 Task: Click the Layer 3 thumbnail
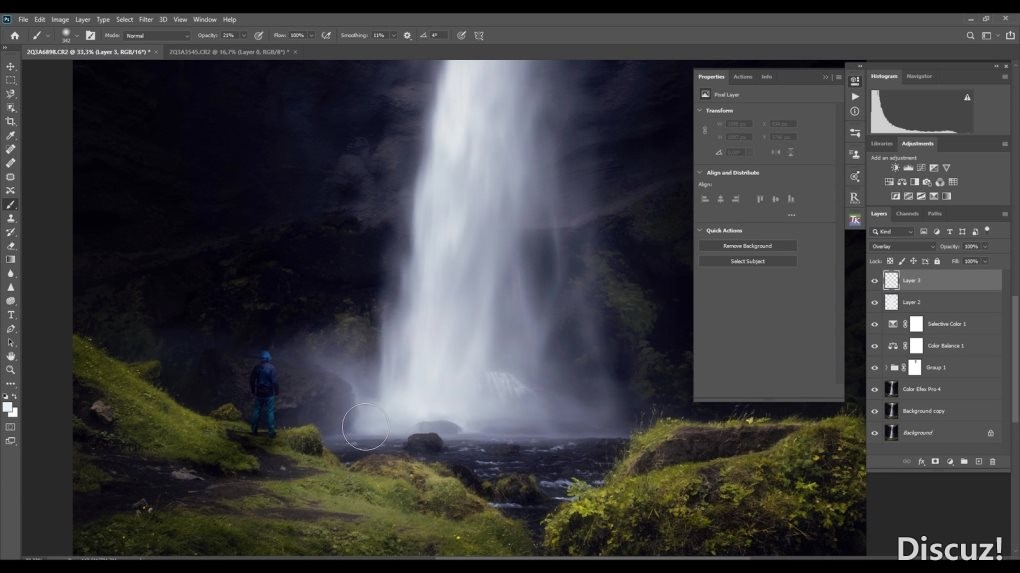[x=891, y=280]
